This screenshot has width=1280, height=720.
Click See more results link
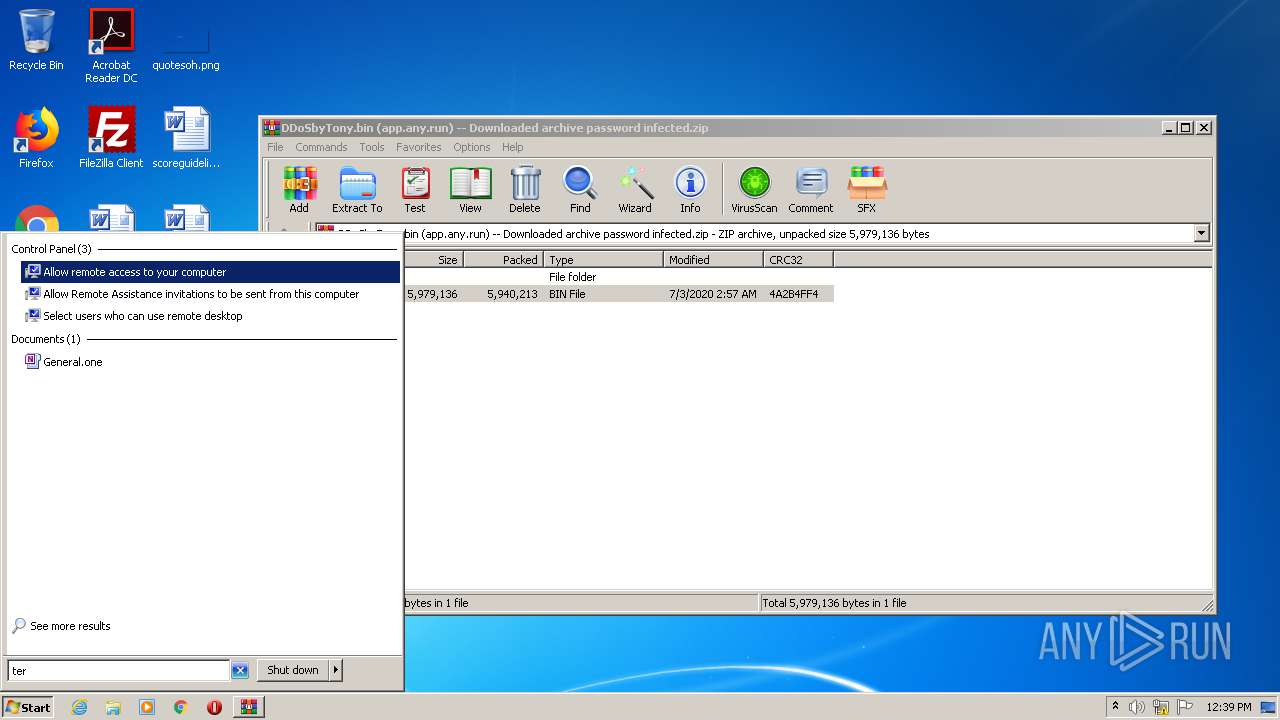coord(70,626)
